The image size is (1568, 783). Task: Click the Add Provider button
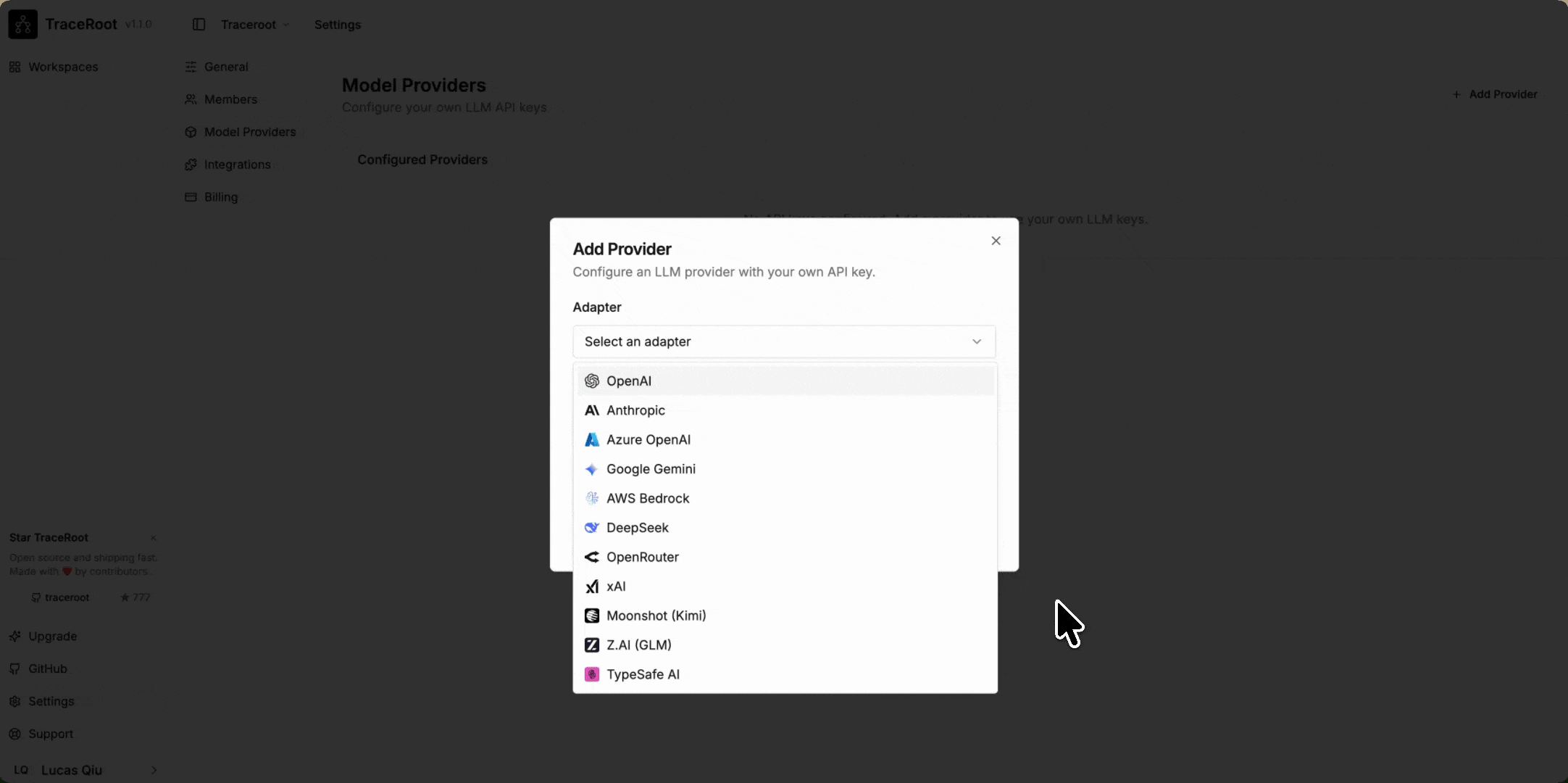1496,94
